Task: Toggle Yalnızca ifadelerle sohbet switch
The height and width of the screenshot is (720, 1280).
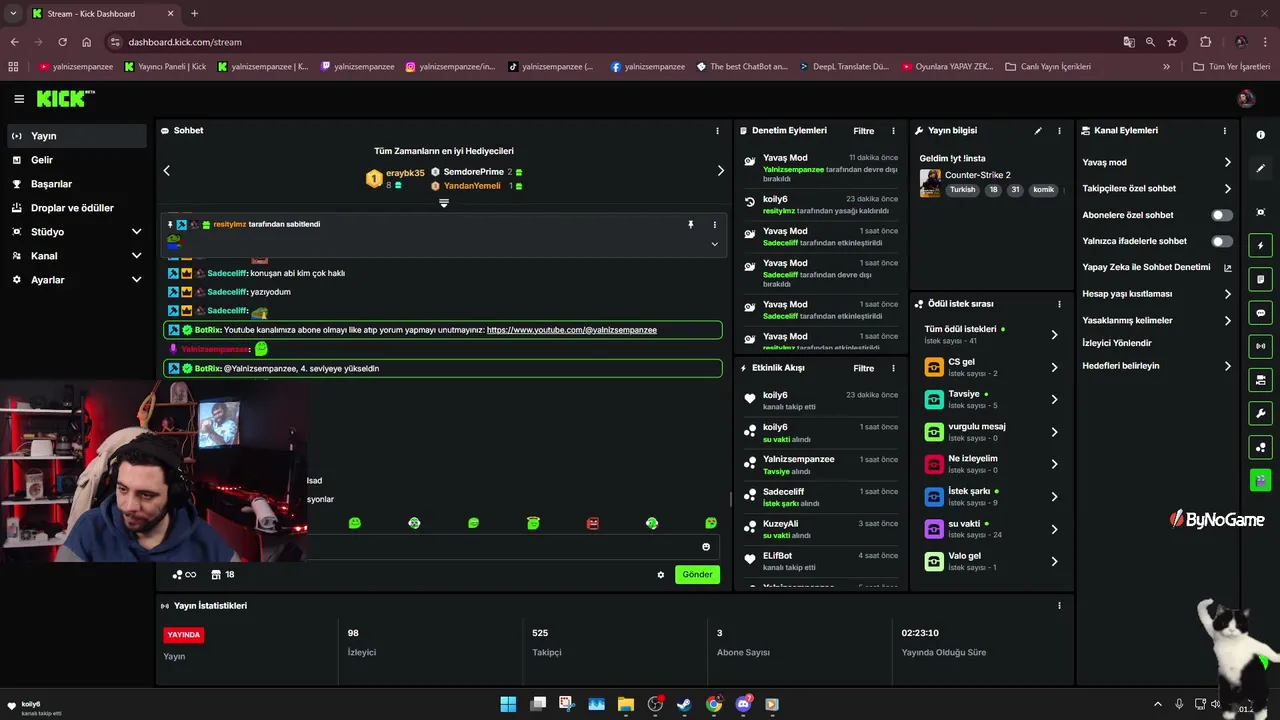Action: pos(1222,241)
